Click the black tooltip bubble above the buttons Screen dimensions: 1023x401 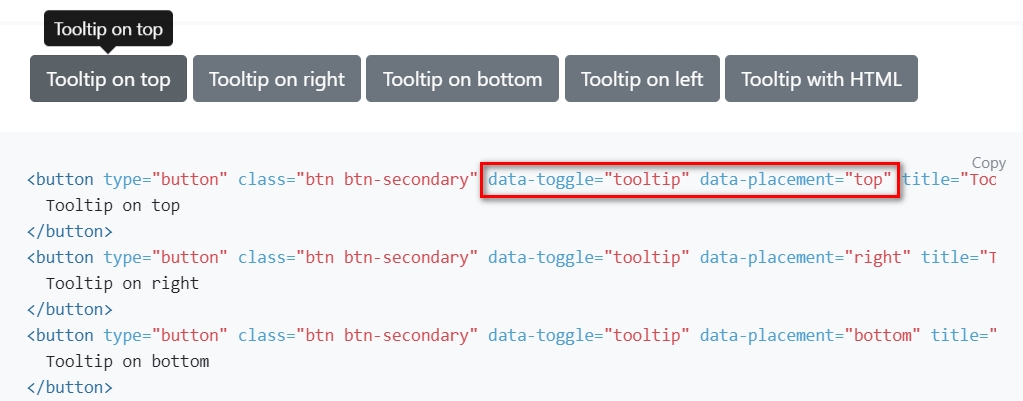coord(108,29)
